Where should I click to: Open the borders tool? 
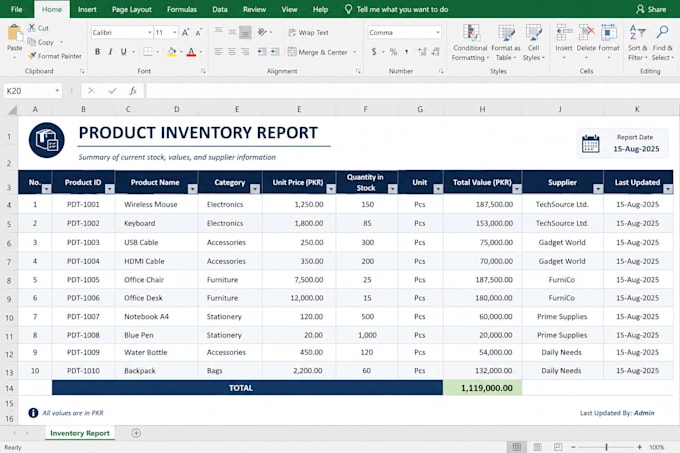[x=148, y=52]
